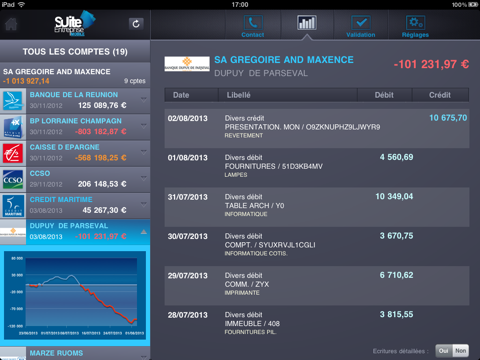Select the Marze Ruoms account
480x360 pixels.
point(75,353)
